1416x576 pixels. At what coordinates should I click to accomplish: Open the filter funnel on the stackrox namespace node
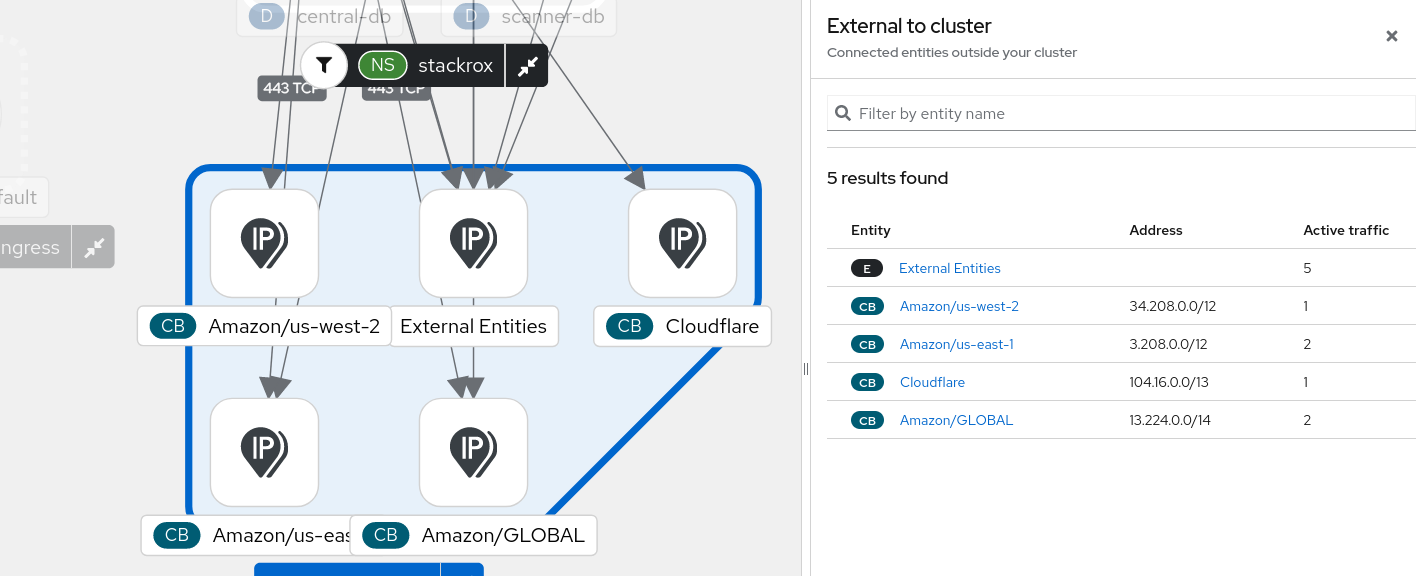pyautogui.click(x=323, y=64)
